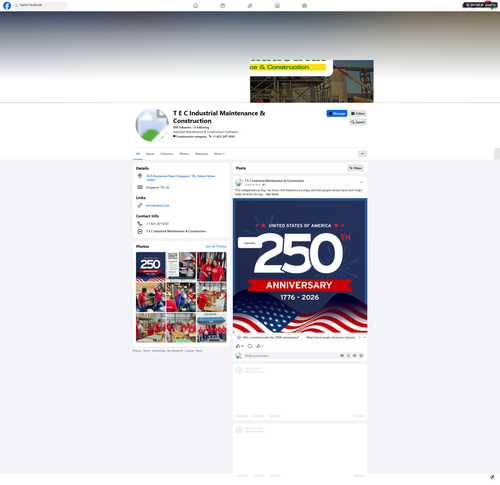Viewport: 500px width, 485px height.
Task: Select the 'What future awaits American industry' suggestion
Action: click(x=330, y=338)
